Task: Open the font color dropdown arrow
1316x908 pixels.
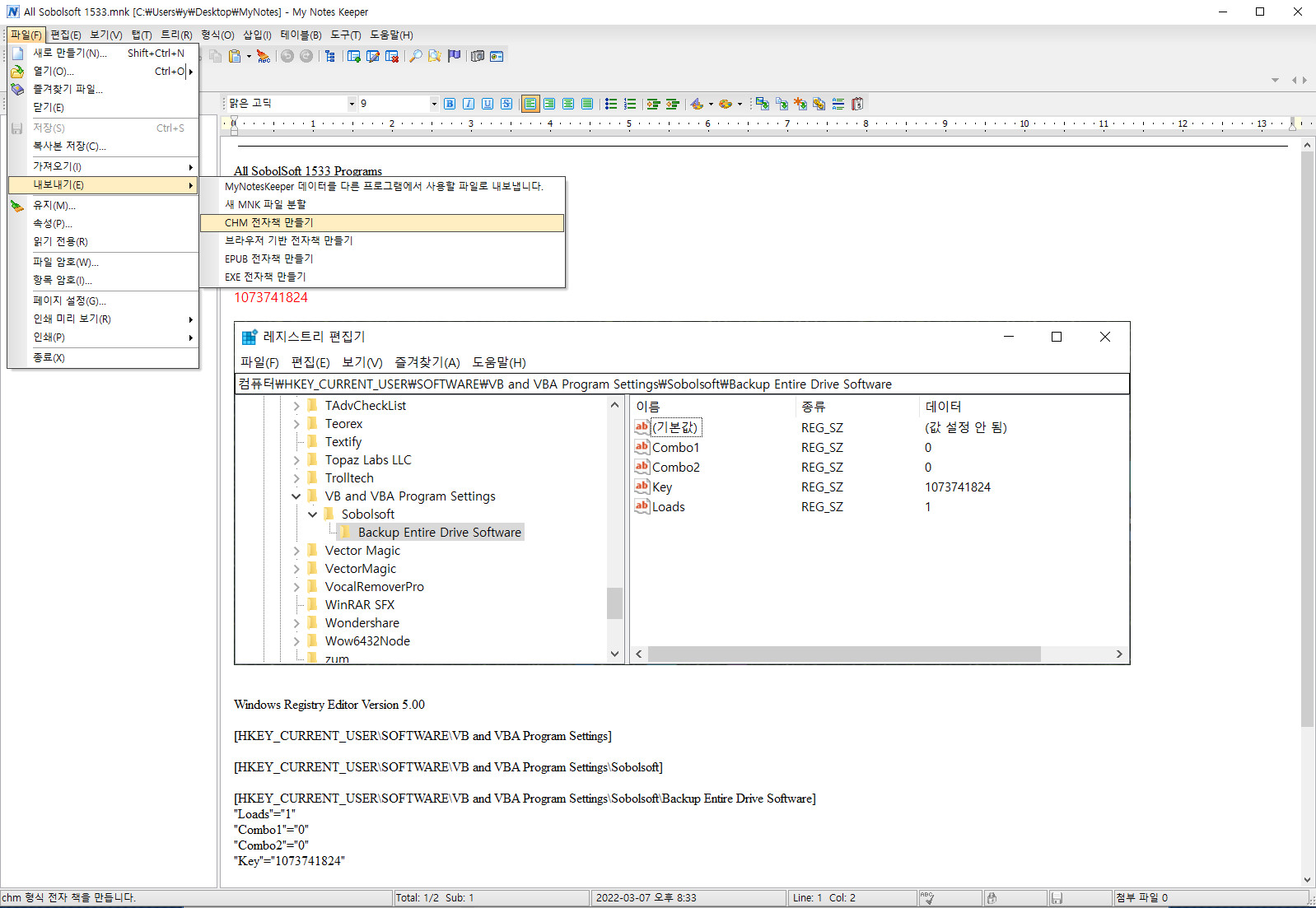Action: (x=711, y=104)
